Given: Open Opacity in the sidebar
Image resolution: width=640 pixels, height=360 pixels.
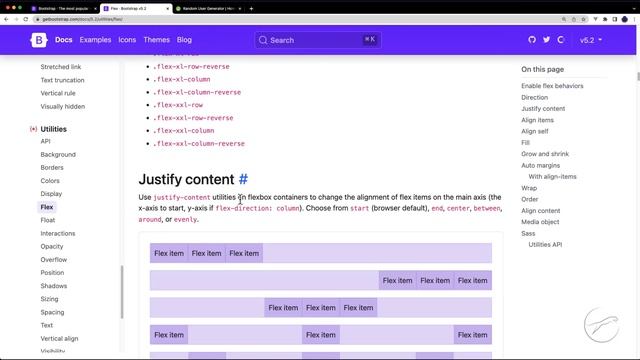Looking at the screenshot, I should coord(52,246).
